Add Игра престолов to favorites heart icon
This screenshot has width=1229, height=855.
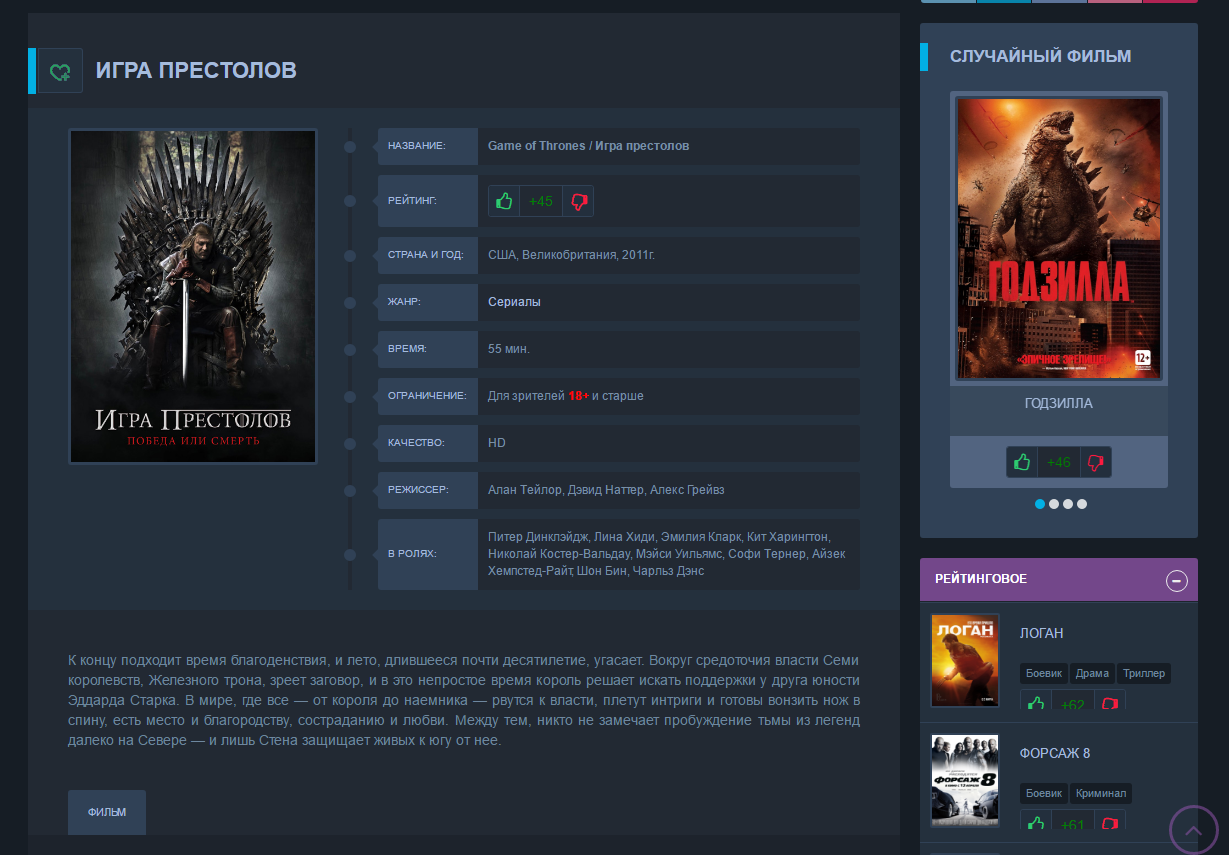coord(60,71)
